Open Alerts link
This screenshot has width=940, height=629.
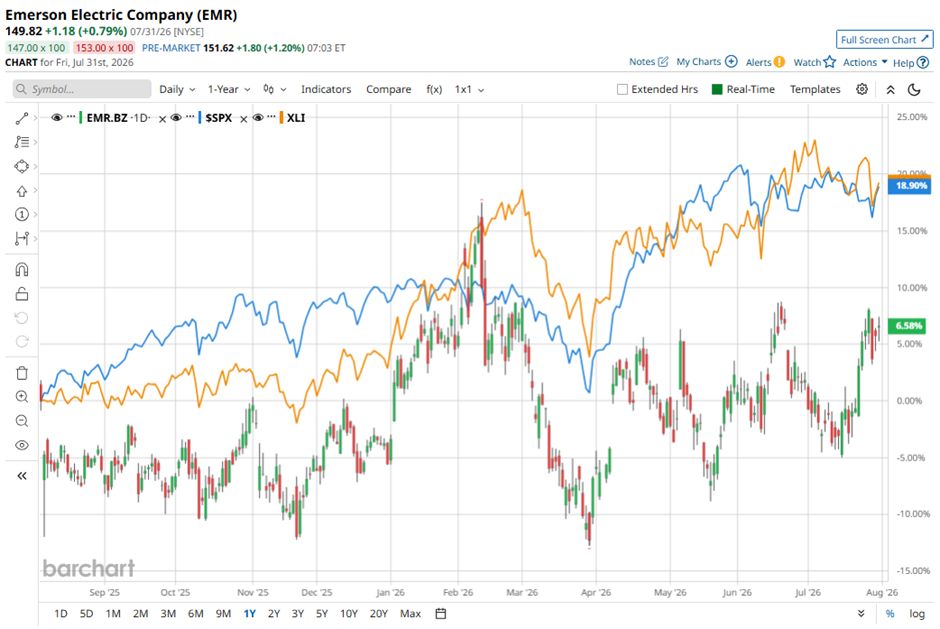765,62
